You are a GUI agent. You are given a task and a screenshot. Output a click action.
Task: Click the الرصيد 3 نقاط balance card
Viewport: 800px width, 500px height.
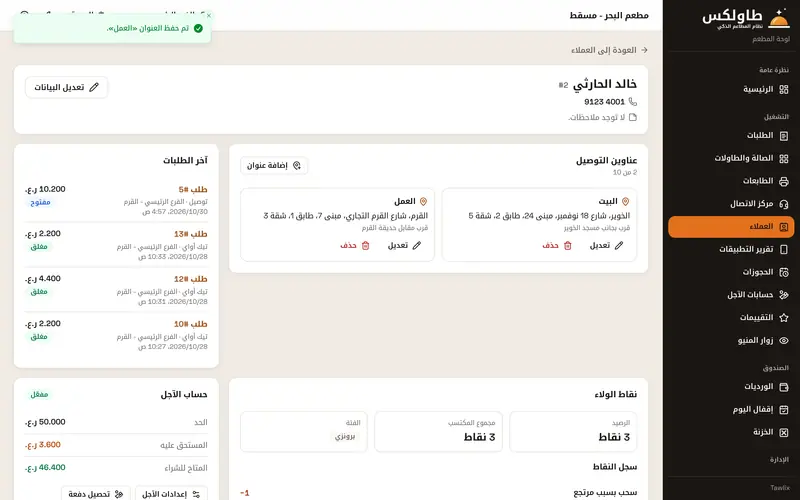coord(573,432)
